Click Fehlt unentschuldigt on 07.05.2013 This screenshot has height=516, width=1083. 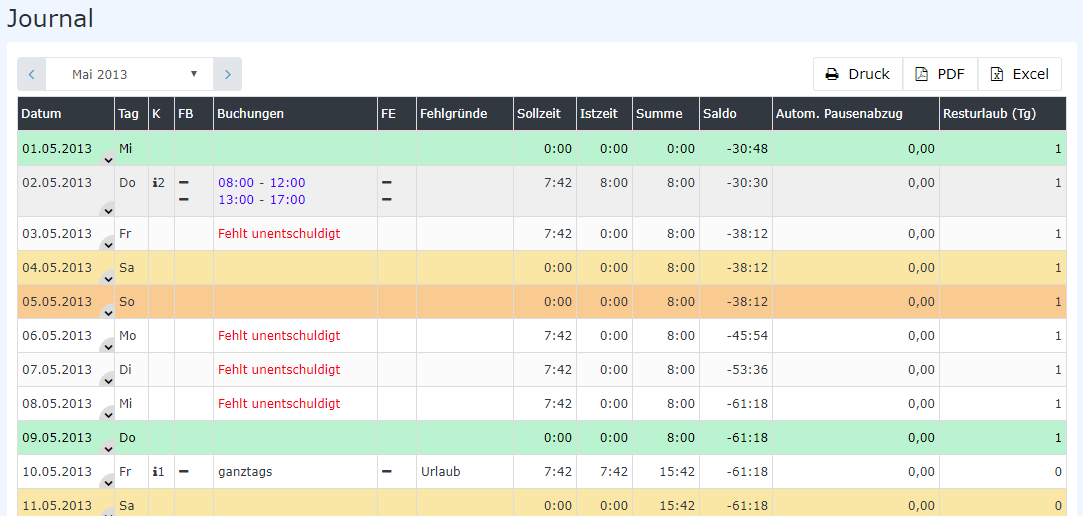point(279,370)
